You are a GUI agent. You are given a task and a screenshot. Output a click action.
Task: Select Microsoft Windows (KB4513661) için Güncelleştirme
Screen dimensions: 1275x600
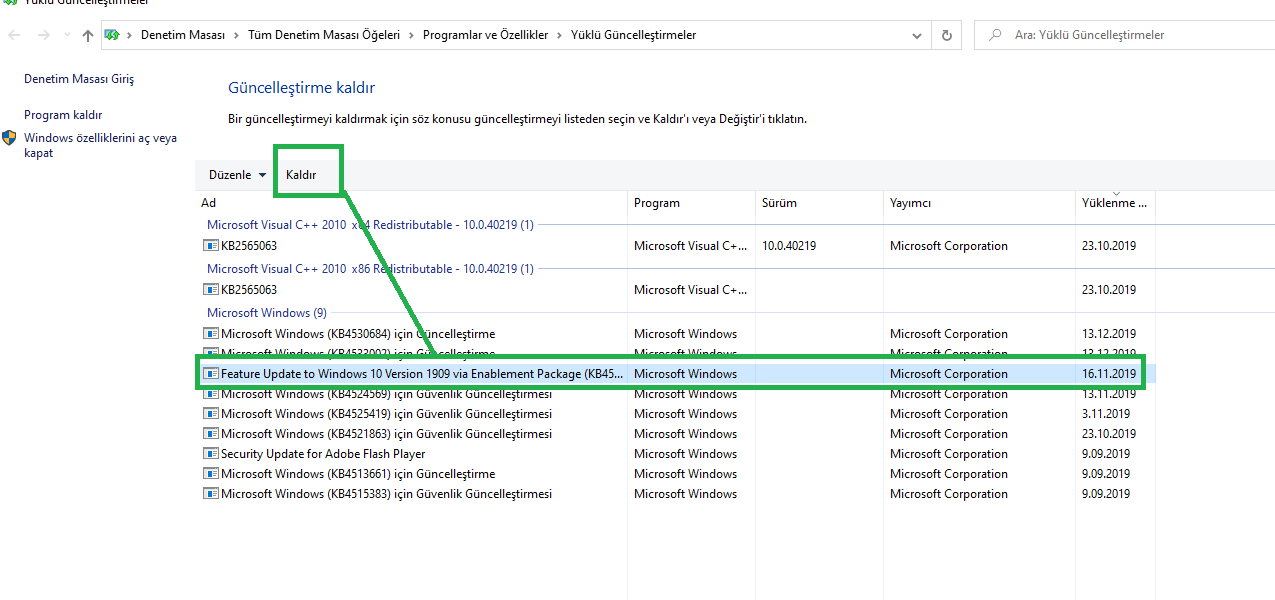click(x=675, y=474)
